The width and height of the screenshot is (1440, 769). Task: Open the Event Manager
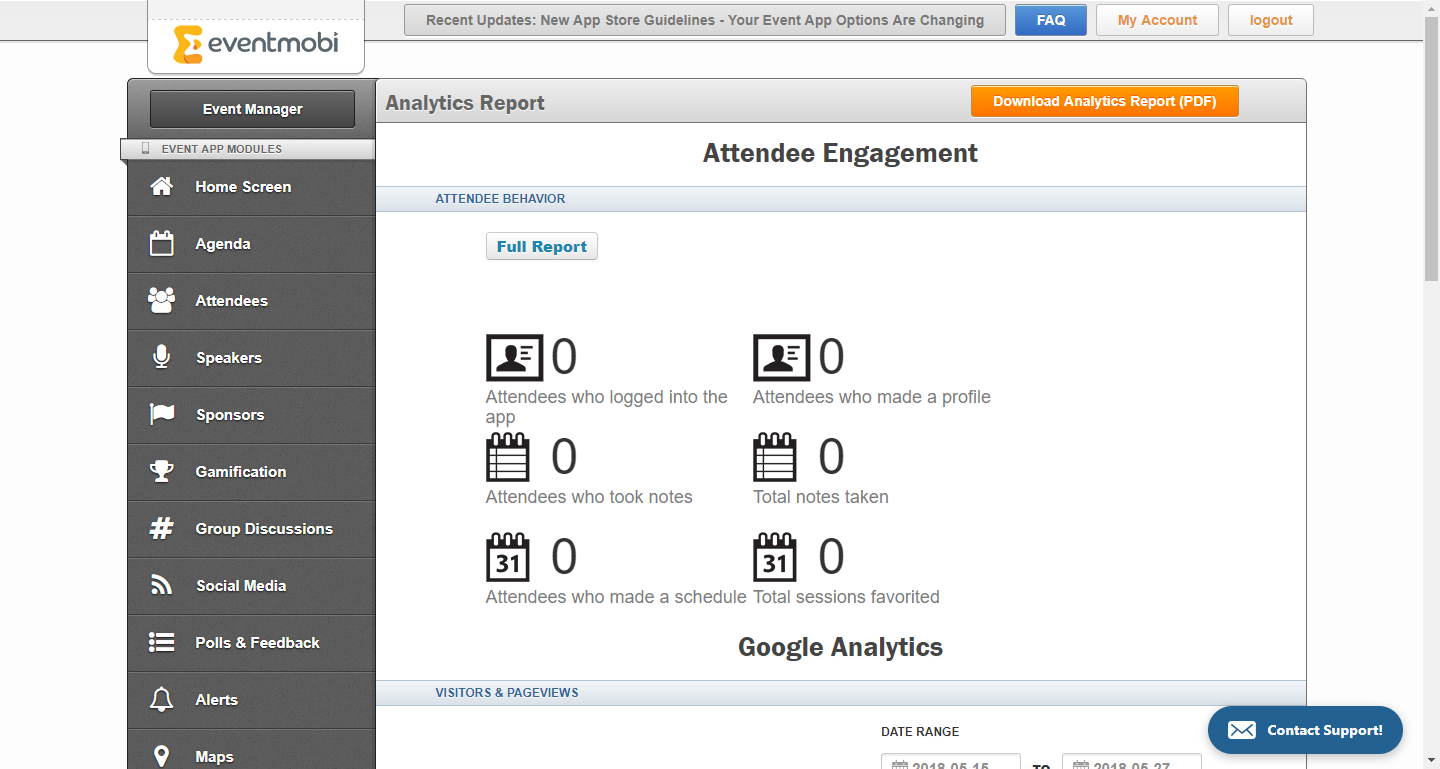point(252,109)
